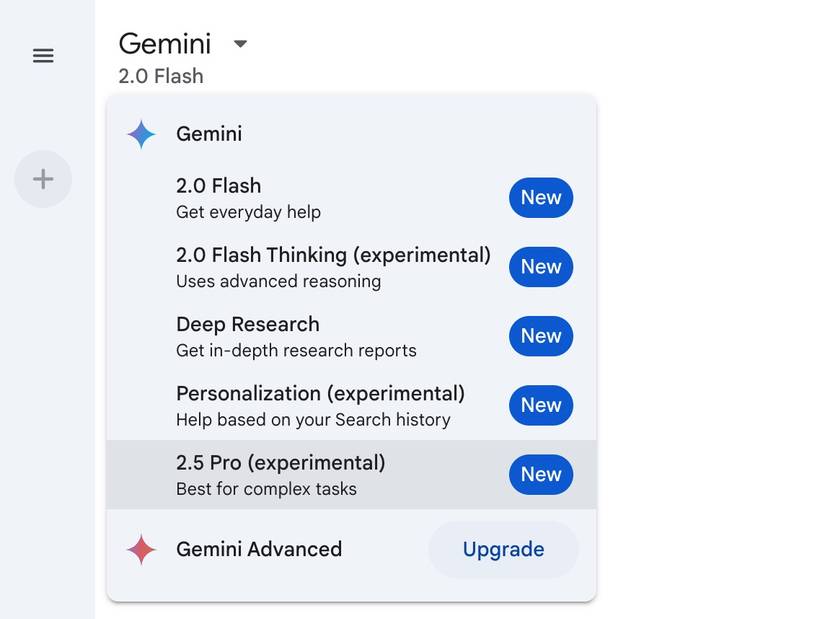The height and width of the screenshot is (619, 825).
Task: Click the new chat plus icon
Action: (43, 179)
